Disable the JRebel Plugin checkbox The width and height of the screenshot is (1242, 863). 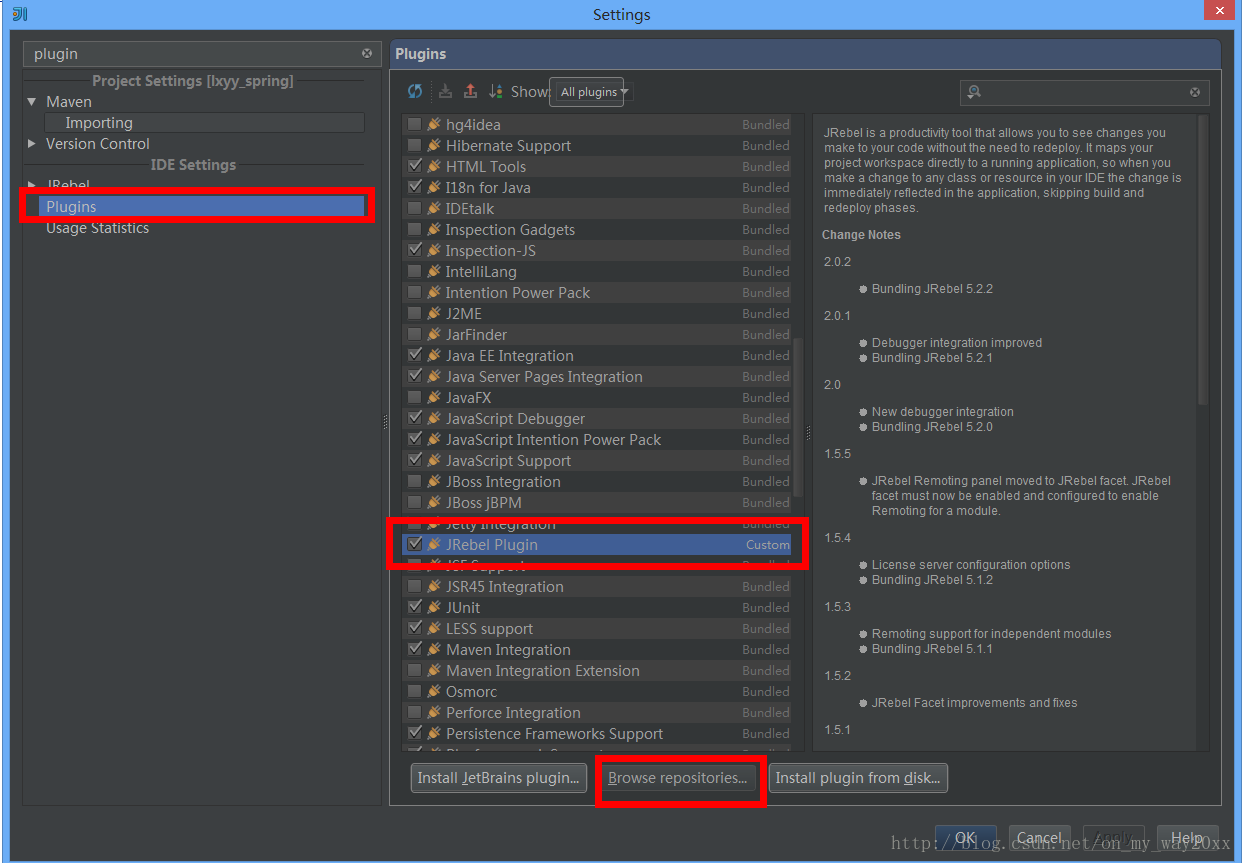point(414,544)
